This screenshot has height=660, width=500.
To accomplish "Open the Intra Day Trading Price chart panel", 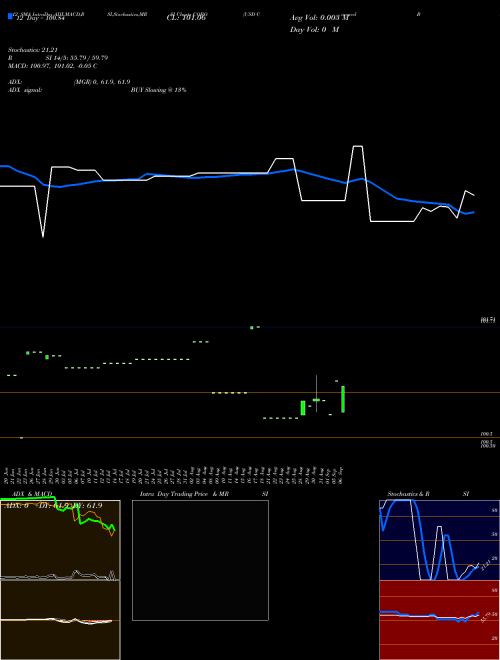I will click(x=200, y=560).
